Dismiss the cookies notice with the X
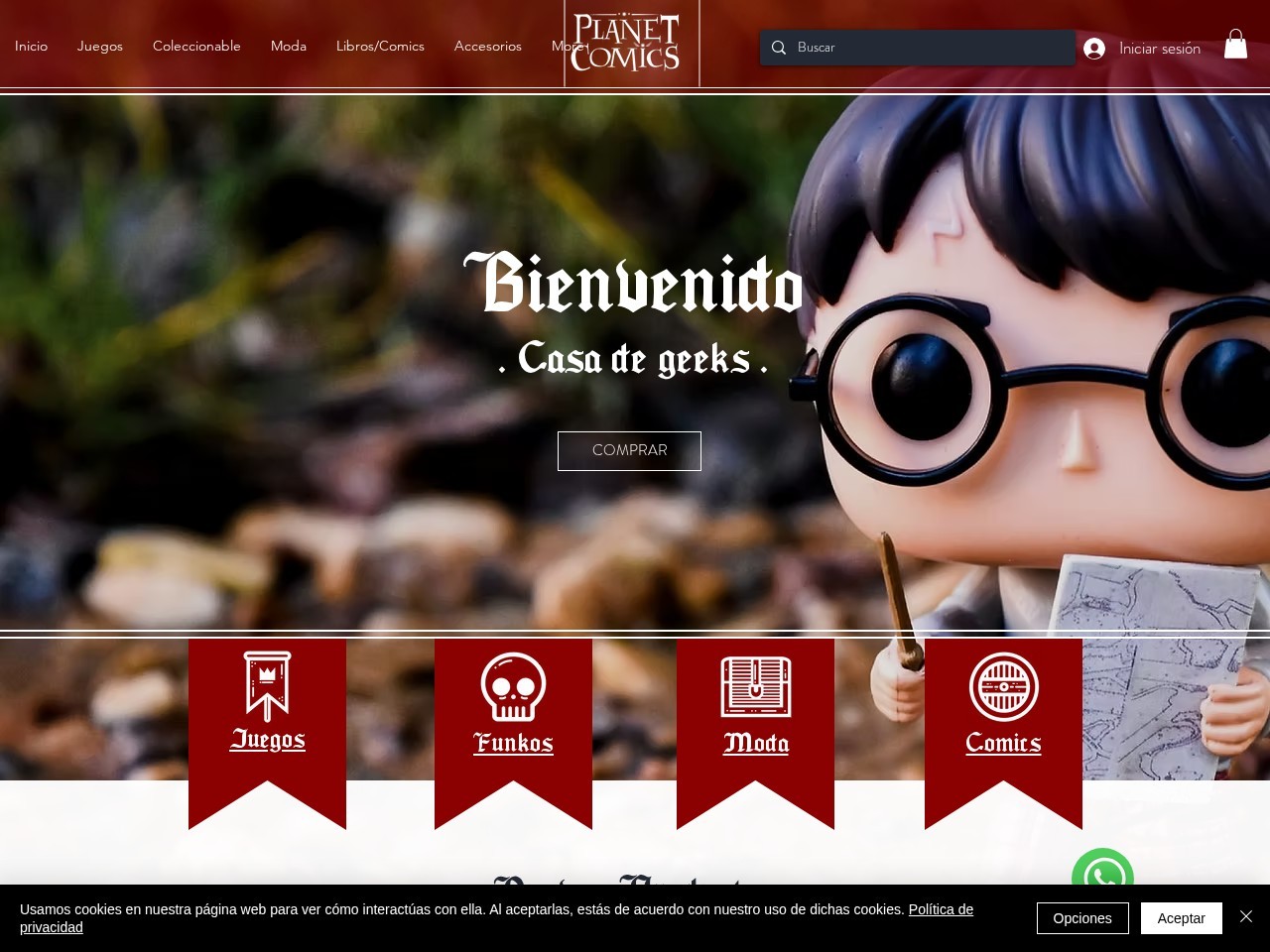Viewport: 1270px width, 952px height. 1246,916
